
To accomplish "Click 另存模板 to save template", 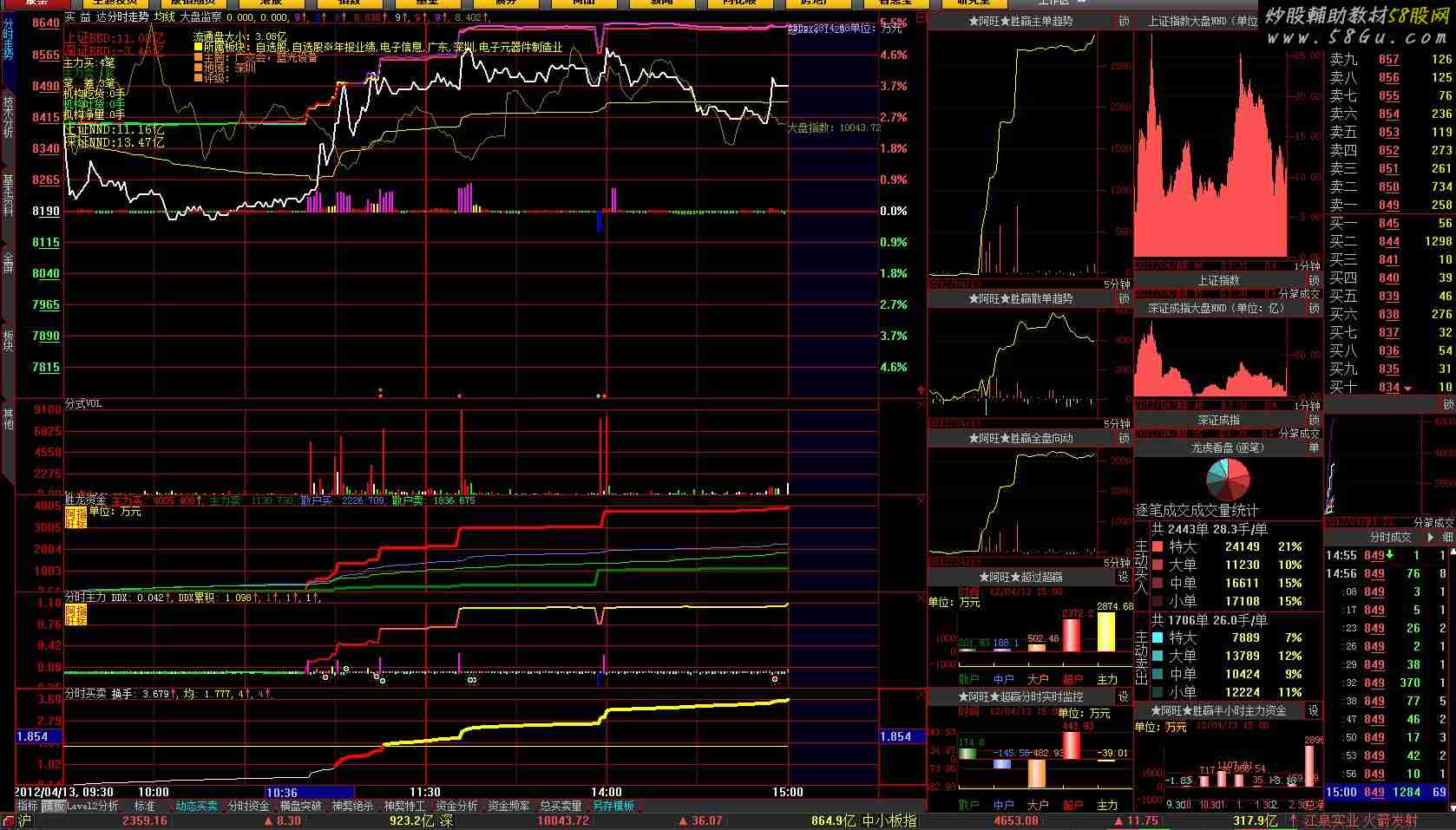I will click(x=613, y=807).
